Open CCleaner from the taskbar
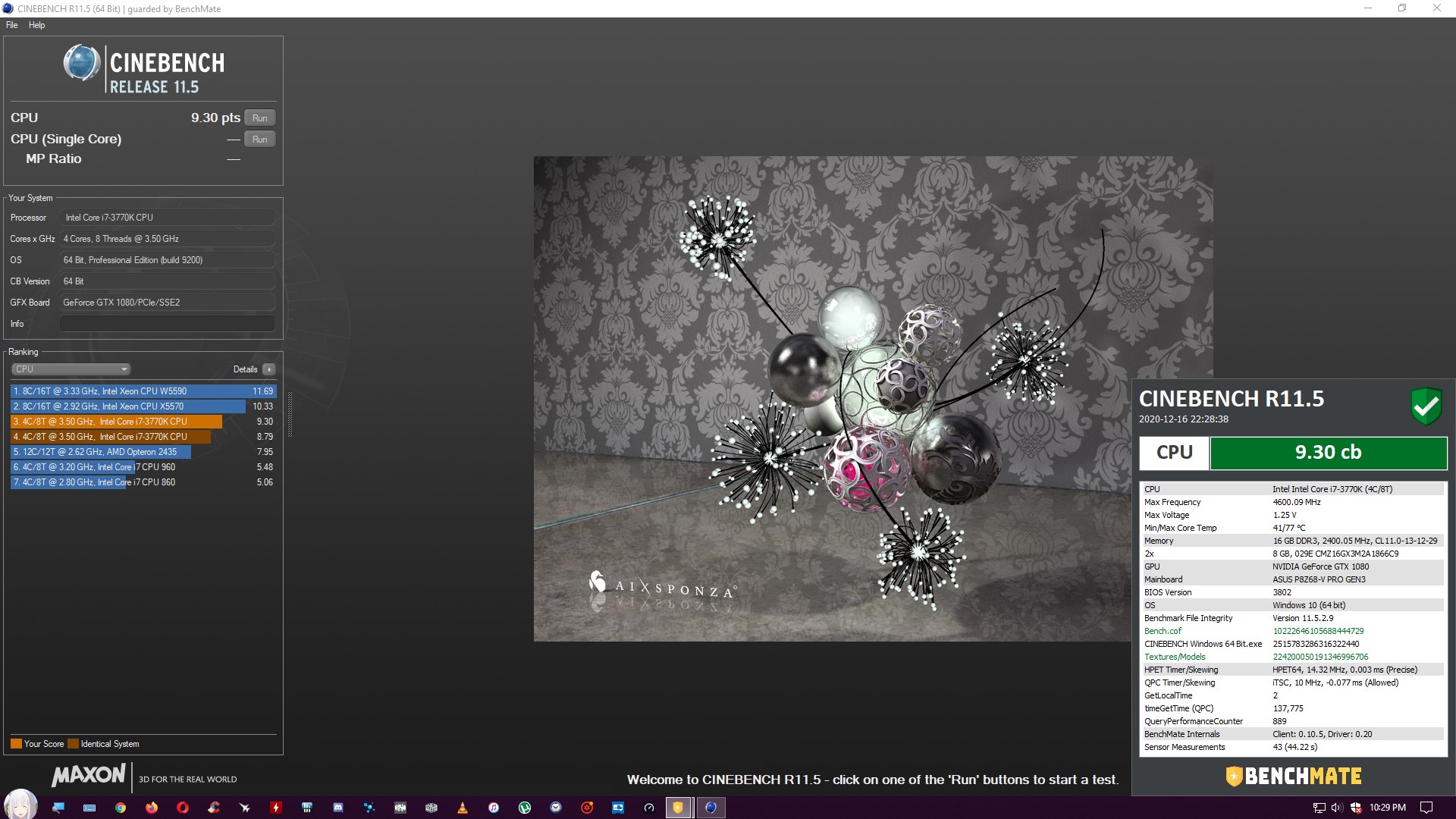Image resolution: width=1456 pixels, height=819 pixels. point(214,808)
